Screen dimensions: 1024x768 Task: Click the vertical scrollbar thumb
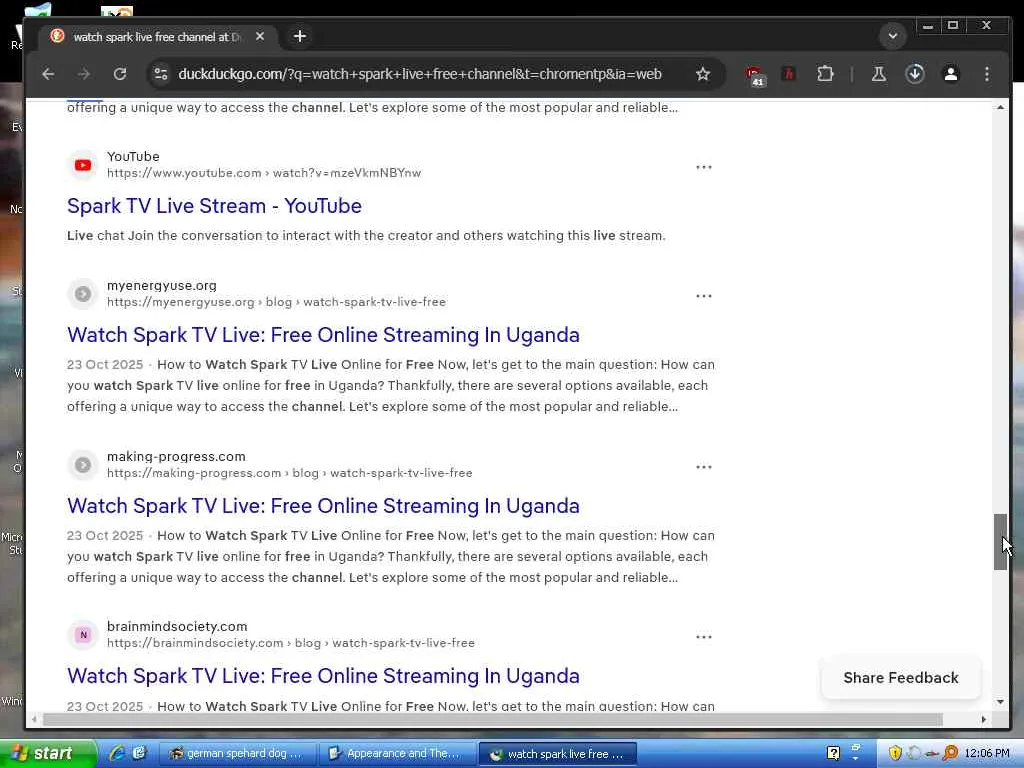click(1000, 541)
